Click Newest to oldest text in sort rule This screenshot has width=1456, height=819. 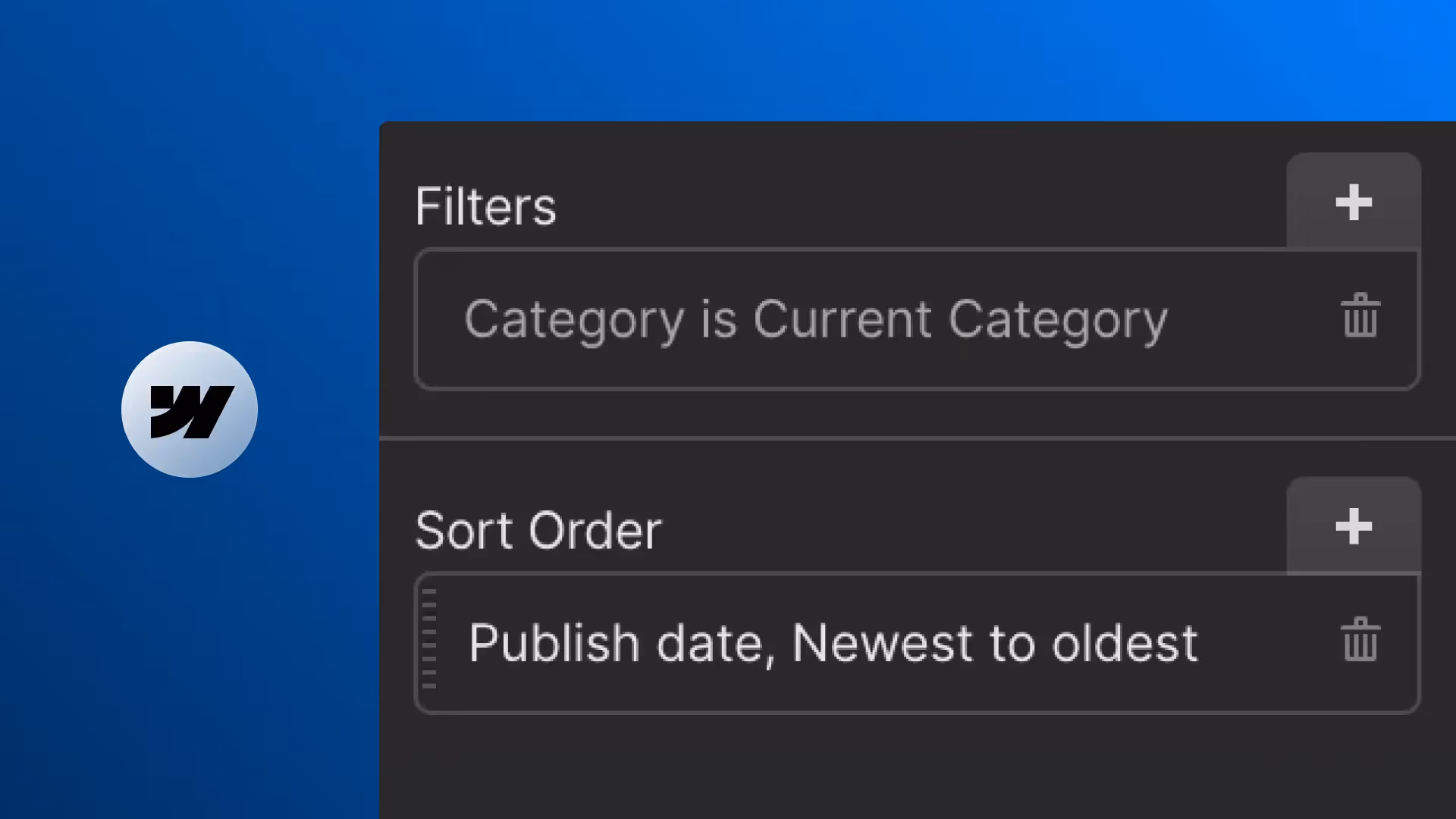[994, 643]
